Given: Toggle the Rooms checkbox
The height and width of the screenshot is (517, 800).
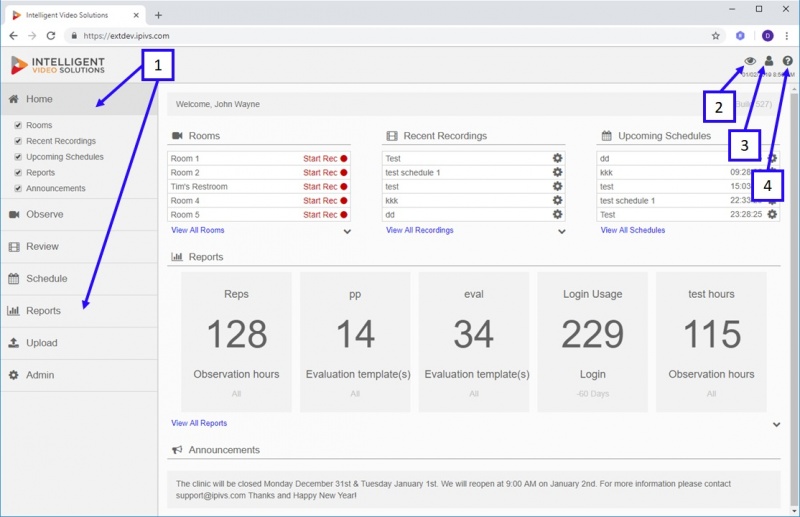Looking at the screenshot, I should (x=18, y=125).
